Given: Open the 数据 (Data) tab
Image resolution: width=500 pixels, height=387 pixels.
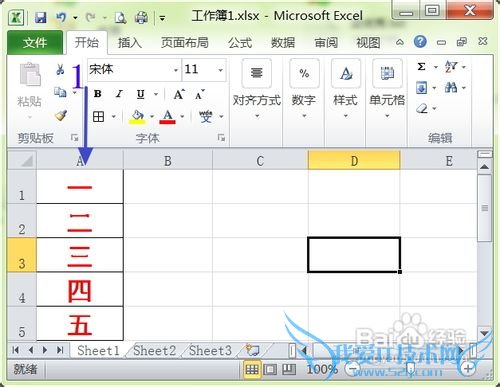Looking at the screenshot, I should click(283, 43).
